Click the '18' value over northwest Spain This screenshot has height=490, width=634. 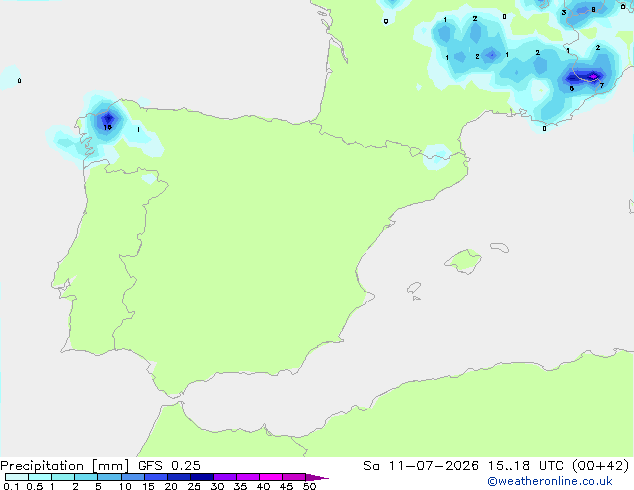click(108, 127)
